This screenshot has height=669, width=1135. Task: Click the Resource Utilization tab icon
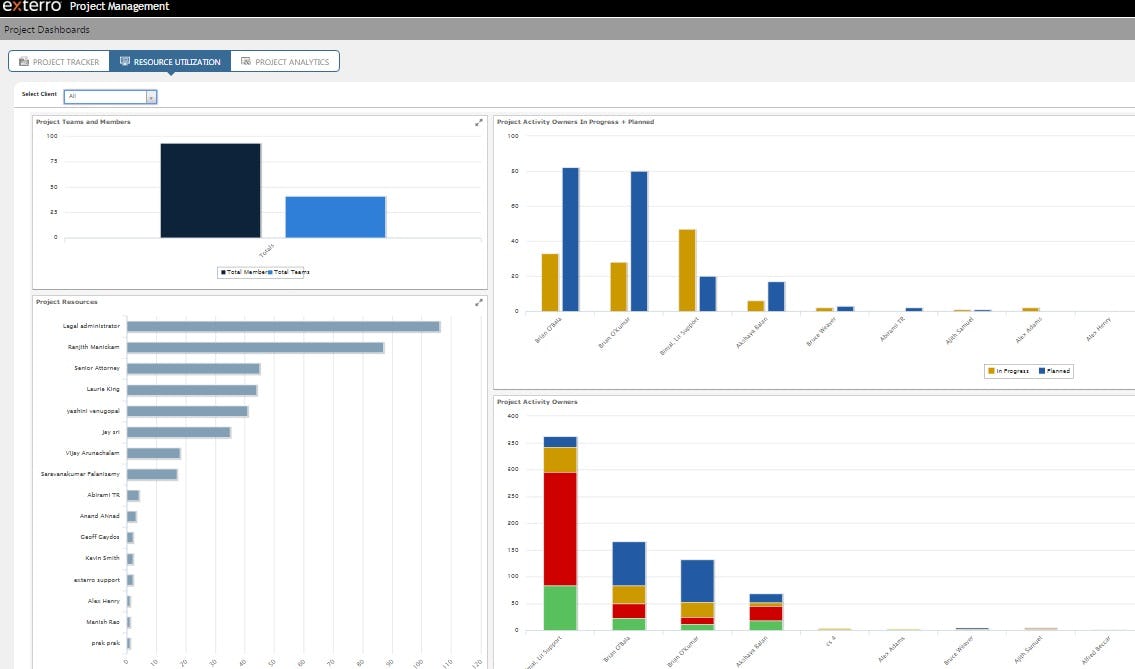coord(125,60)
